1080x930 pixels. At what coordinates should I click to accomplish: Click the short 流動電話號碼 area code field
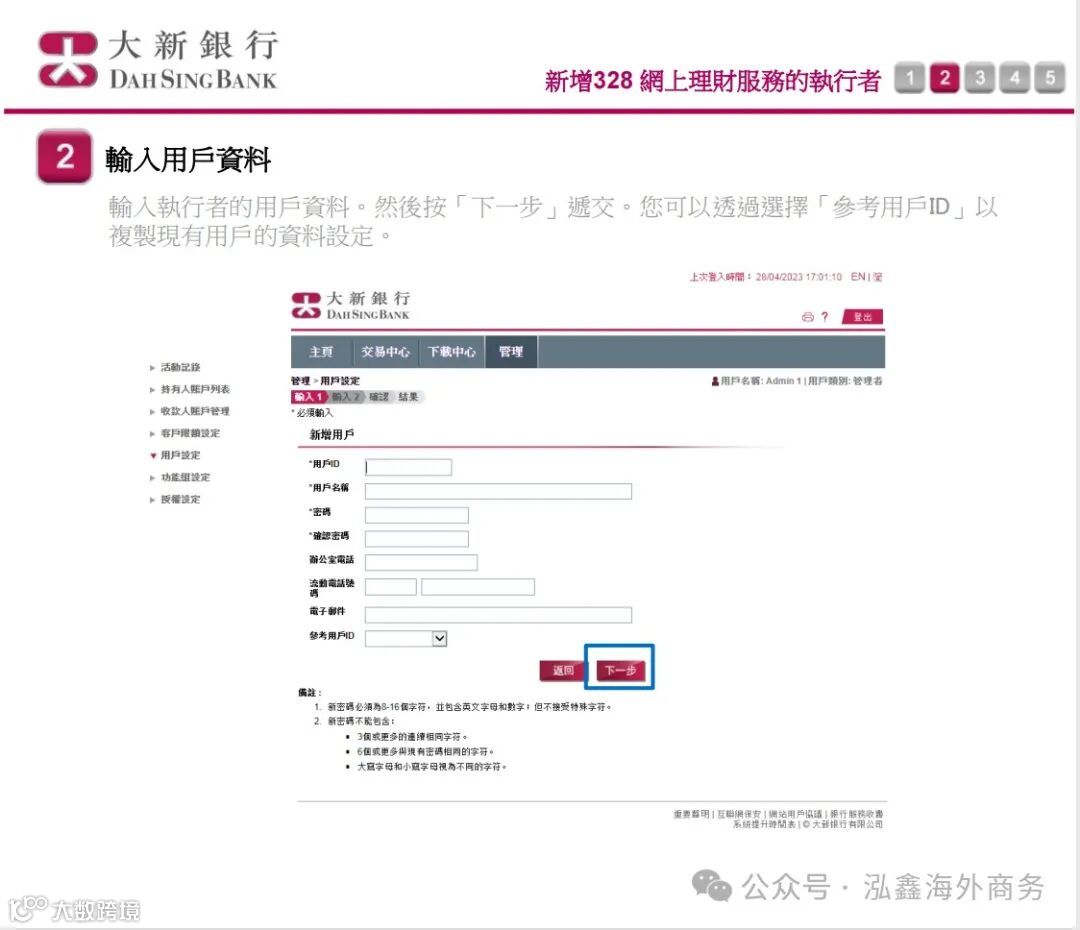(x=391, y=587)
